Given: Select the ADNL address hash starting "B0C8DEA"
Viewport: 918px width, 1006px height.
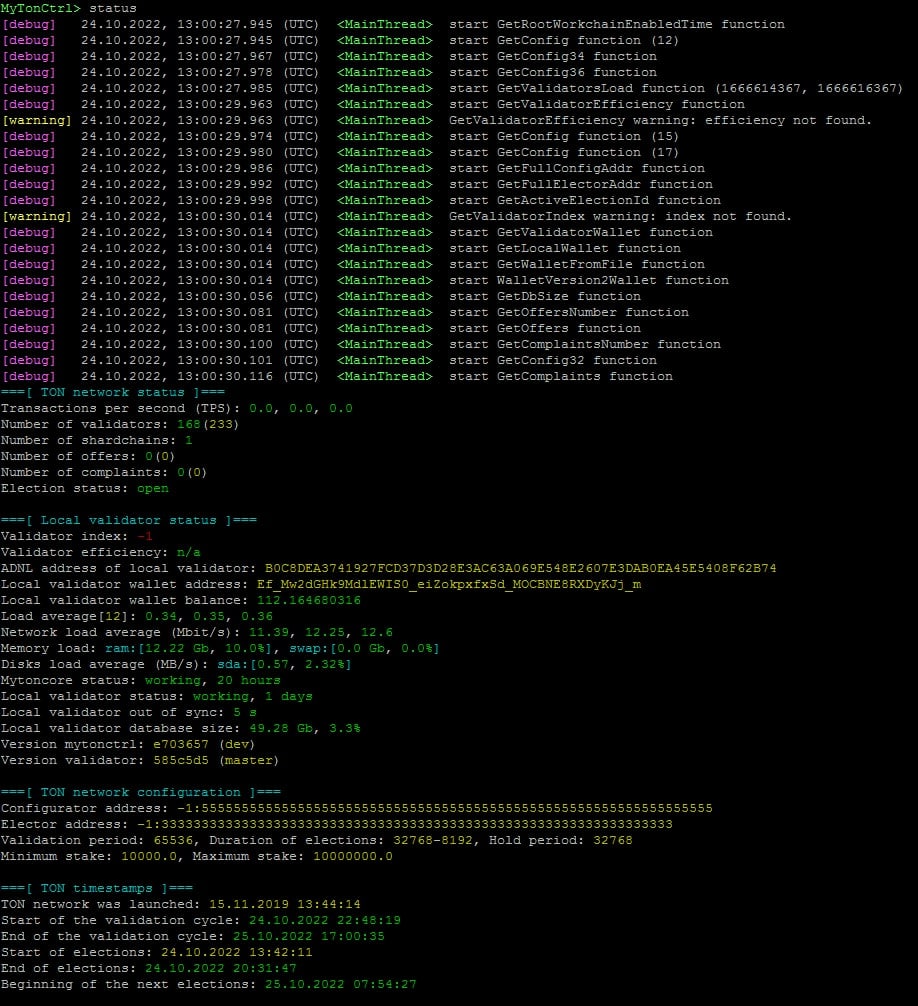Looking at the screenshot, I should (520, 569).
